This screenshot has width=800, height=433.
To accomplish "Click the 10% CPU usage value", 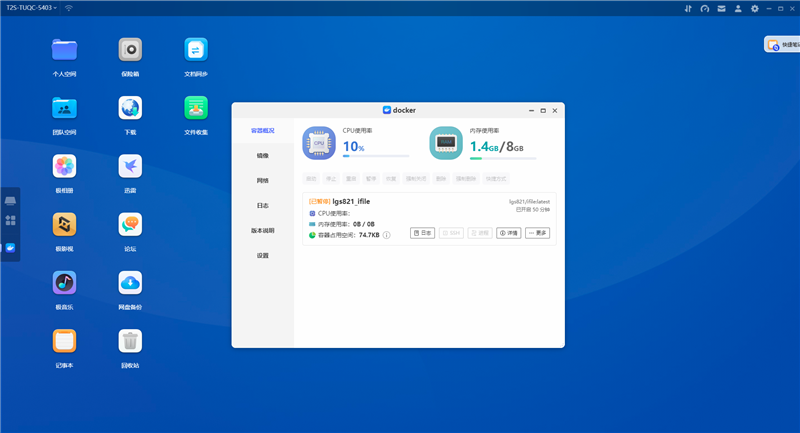I will (x=354, y=147).
